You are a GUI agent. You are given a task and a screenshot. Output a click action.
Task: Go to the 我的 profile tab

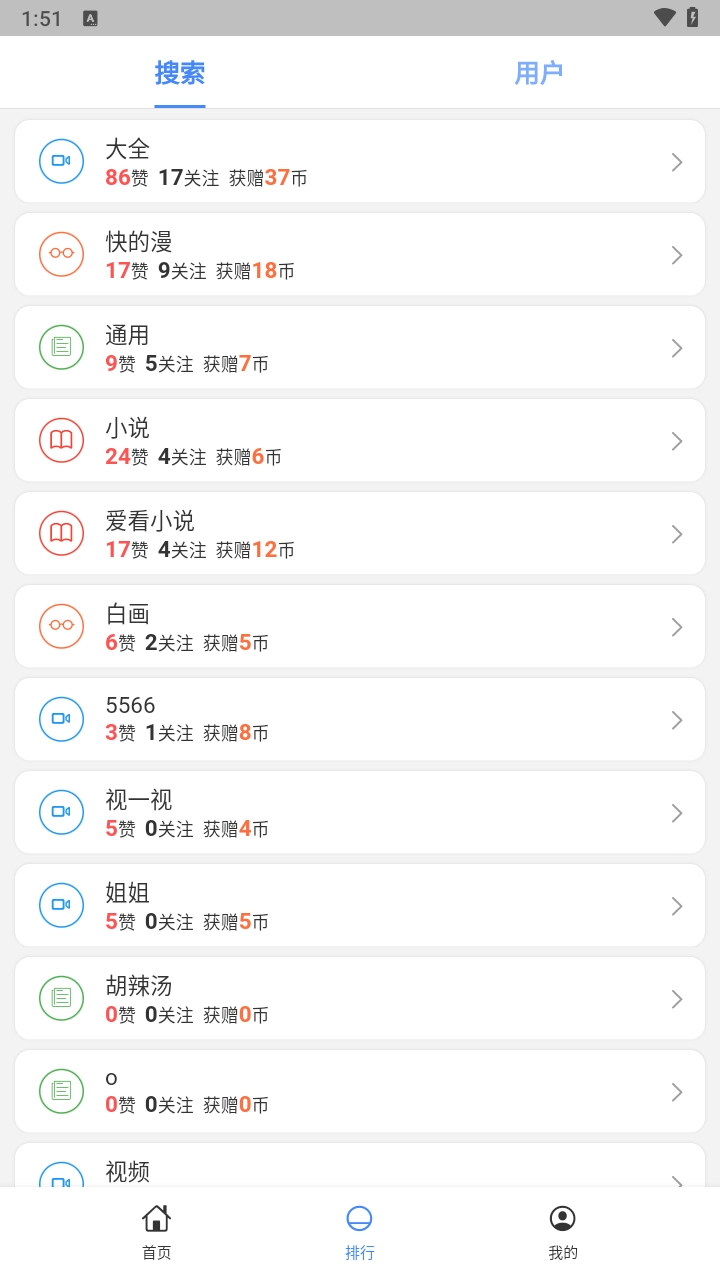pos(563,1232)
